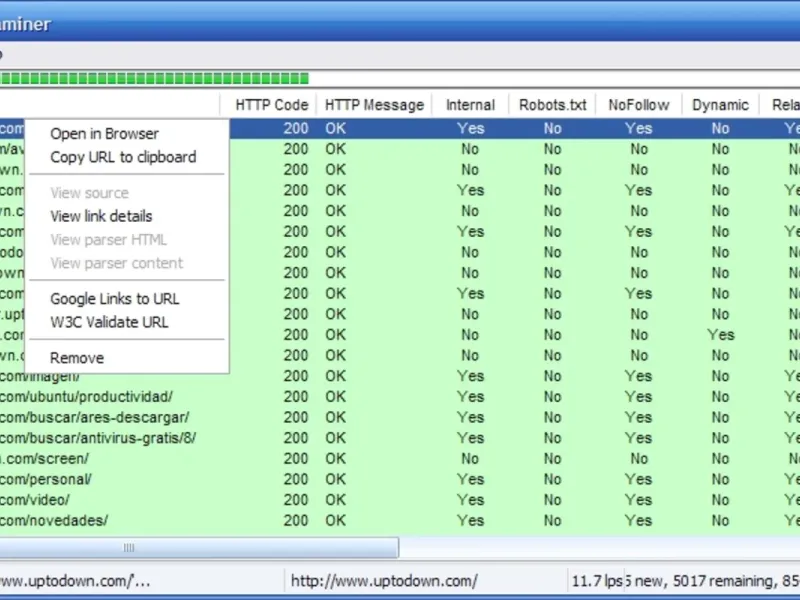Choose Google Links to URL

115,299
